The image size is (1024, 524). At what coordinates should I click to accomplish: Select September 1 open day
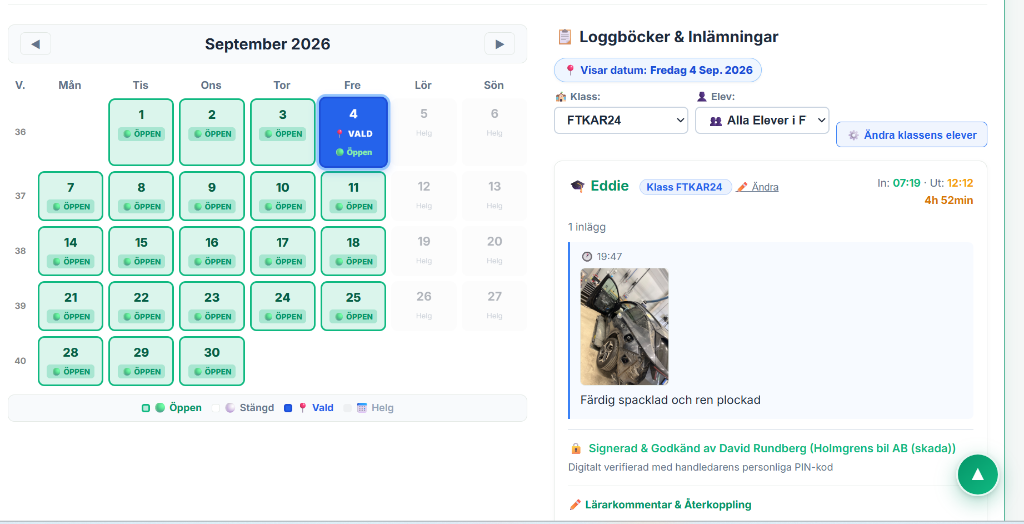(x=141, y=132)
